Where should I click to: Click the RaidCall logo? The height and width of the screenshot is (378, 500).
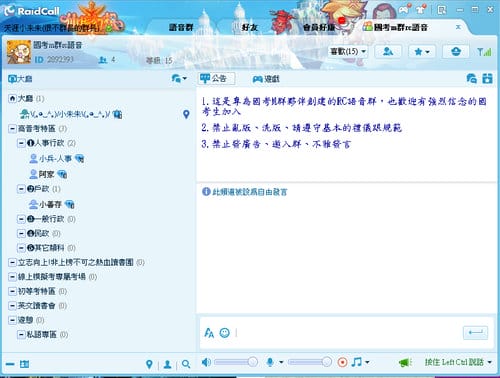pos(32,11)
